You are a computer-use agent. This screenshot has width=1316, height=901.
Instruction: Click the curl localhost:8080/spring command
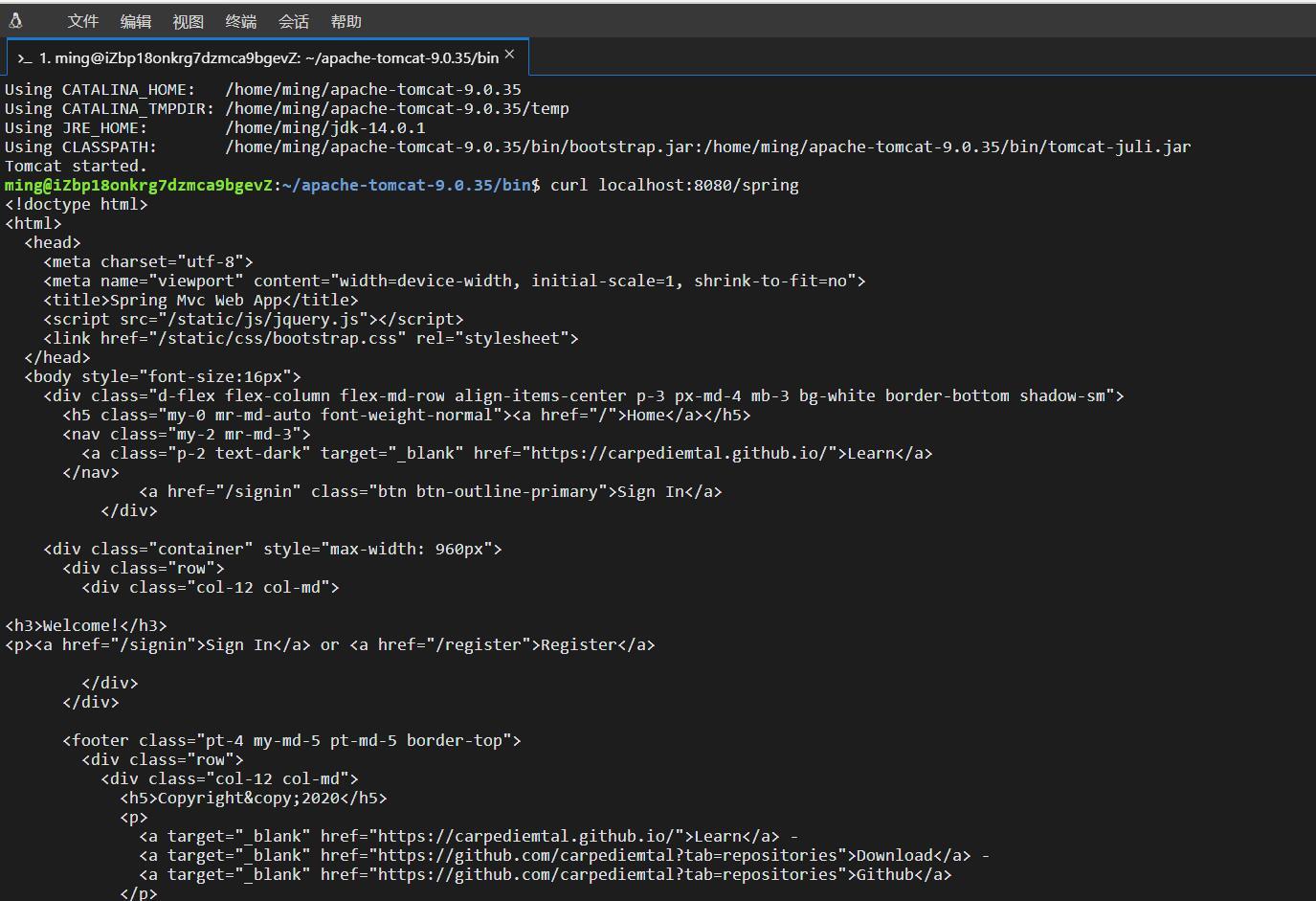[675, 185]
